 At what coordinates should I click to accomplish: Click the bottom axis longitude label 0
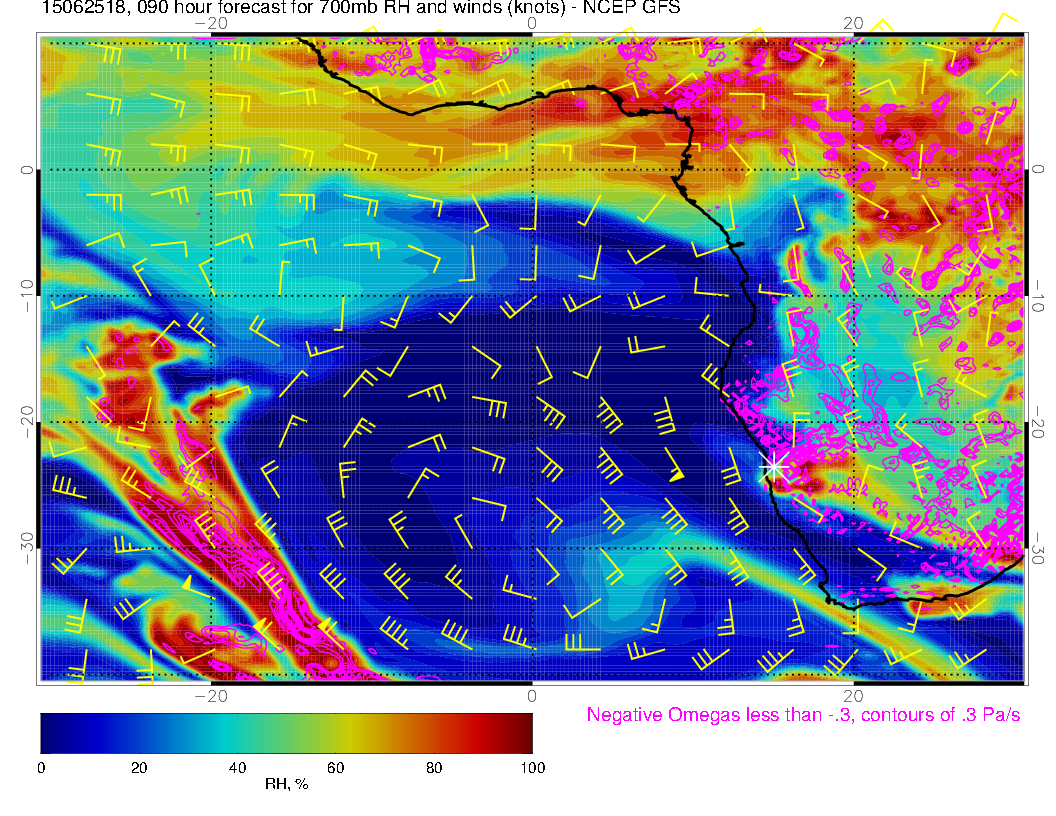click(532, 695)
